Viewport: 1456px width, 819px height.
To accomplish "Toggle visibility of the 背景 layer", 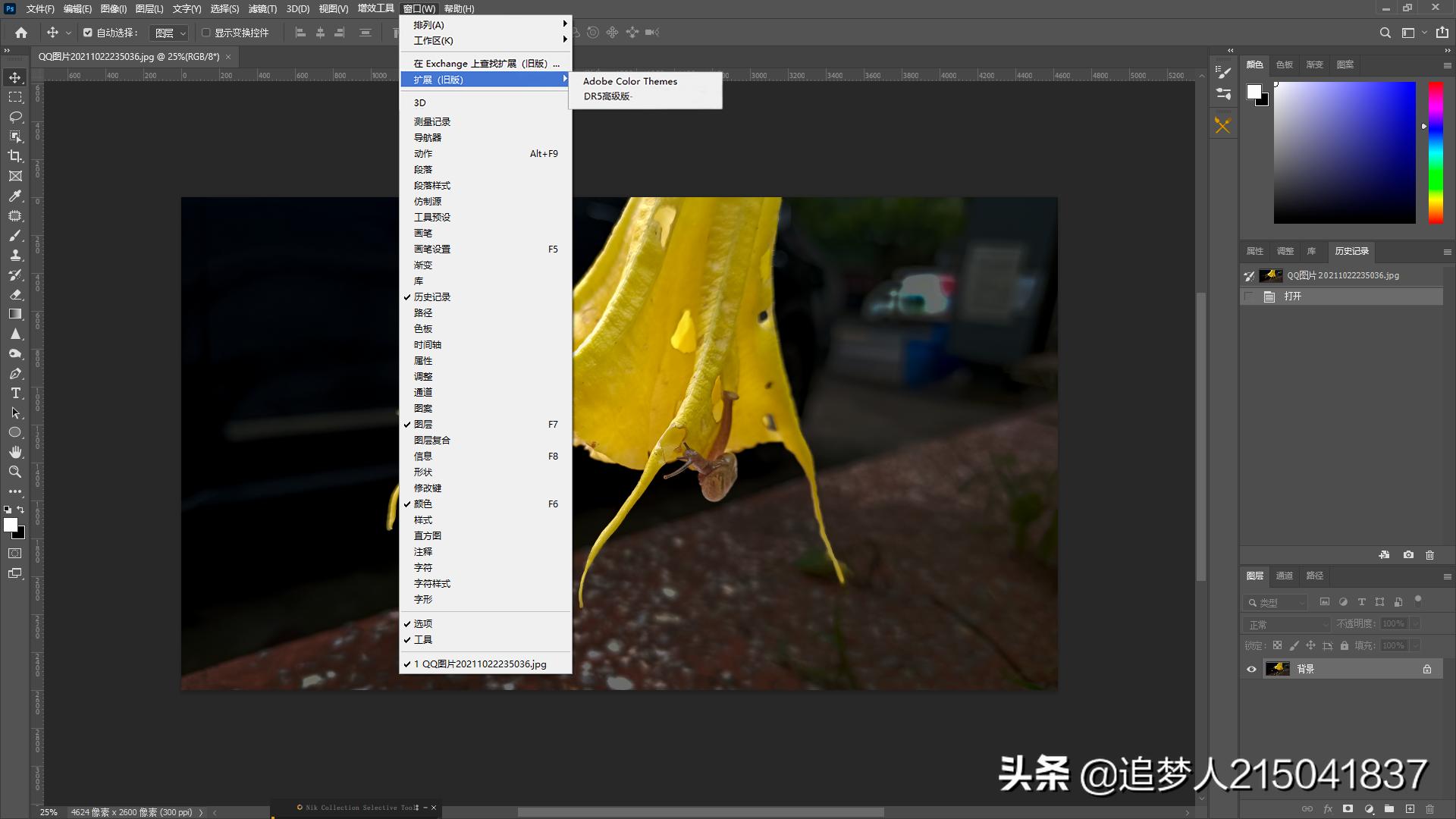I will point(1251,668).
